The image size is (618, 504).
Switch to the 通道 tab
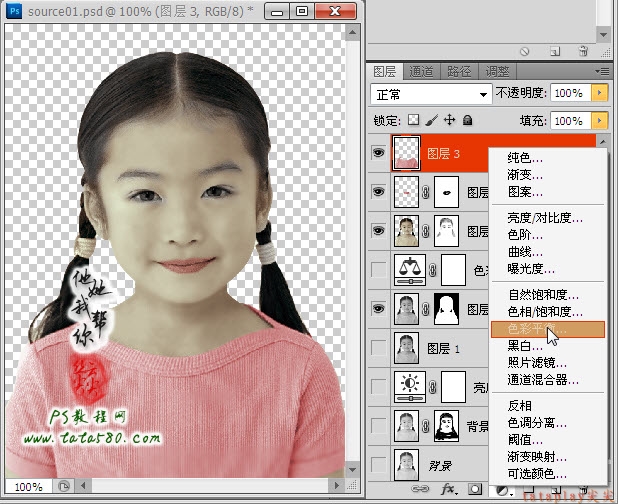(x=421, y=72)
